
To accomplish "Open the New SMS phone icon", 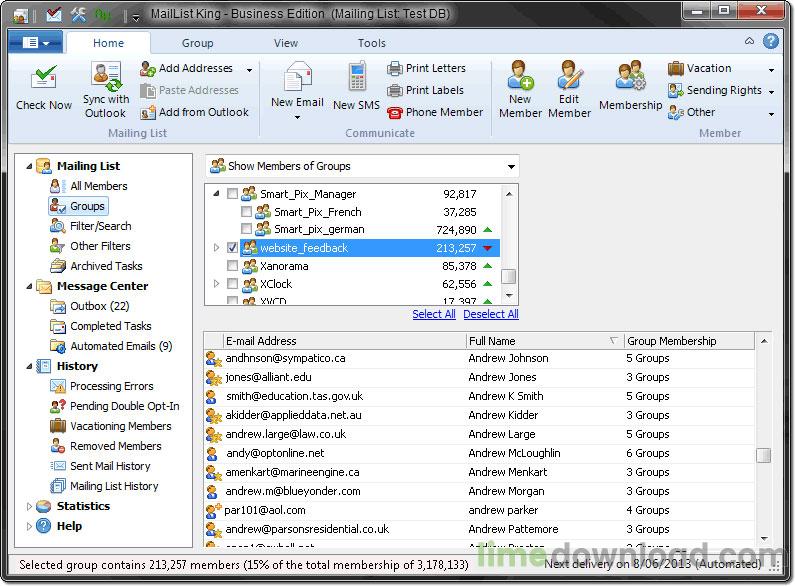I will [357, 78].
